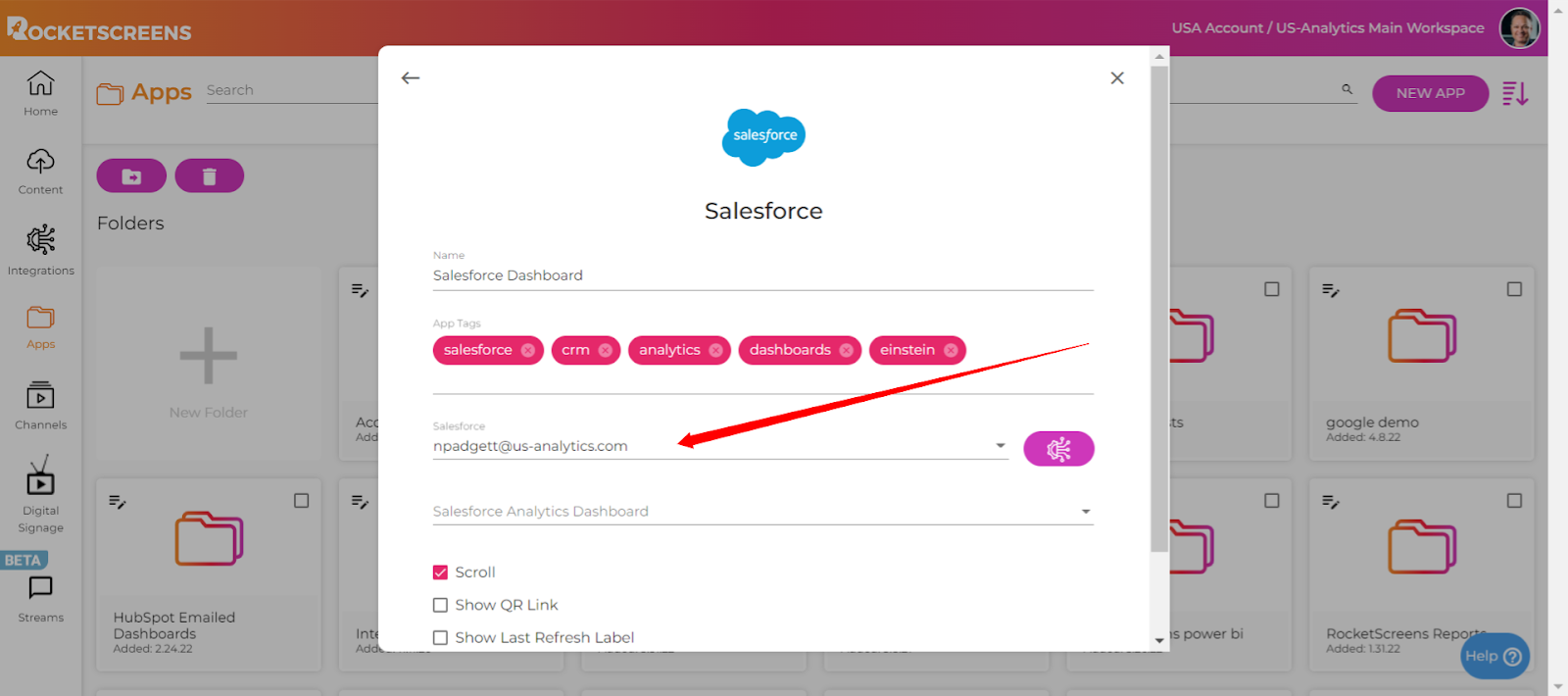Image resolution: width=1568 pixels, height=696 pixels.
Task: Click the RocketScreens logo
Action: click(x=99, y=30)
